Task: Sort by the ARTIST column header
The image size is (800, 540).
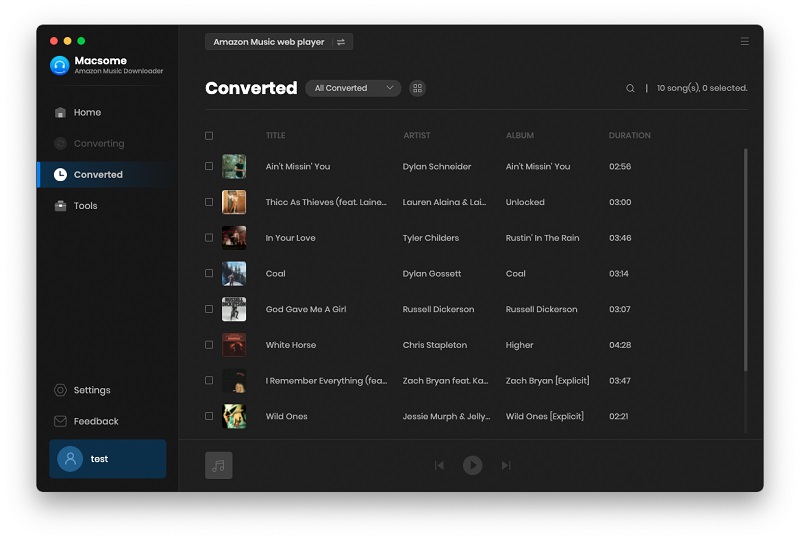Action: [417, 135]
